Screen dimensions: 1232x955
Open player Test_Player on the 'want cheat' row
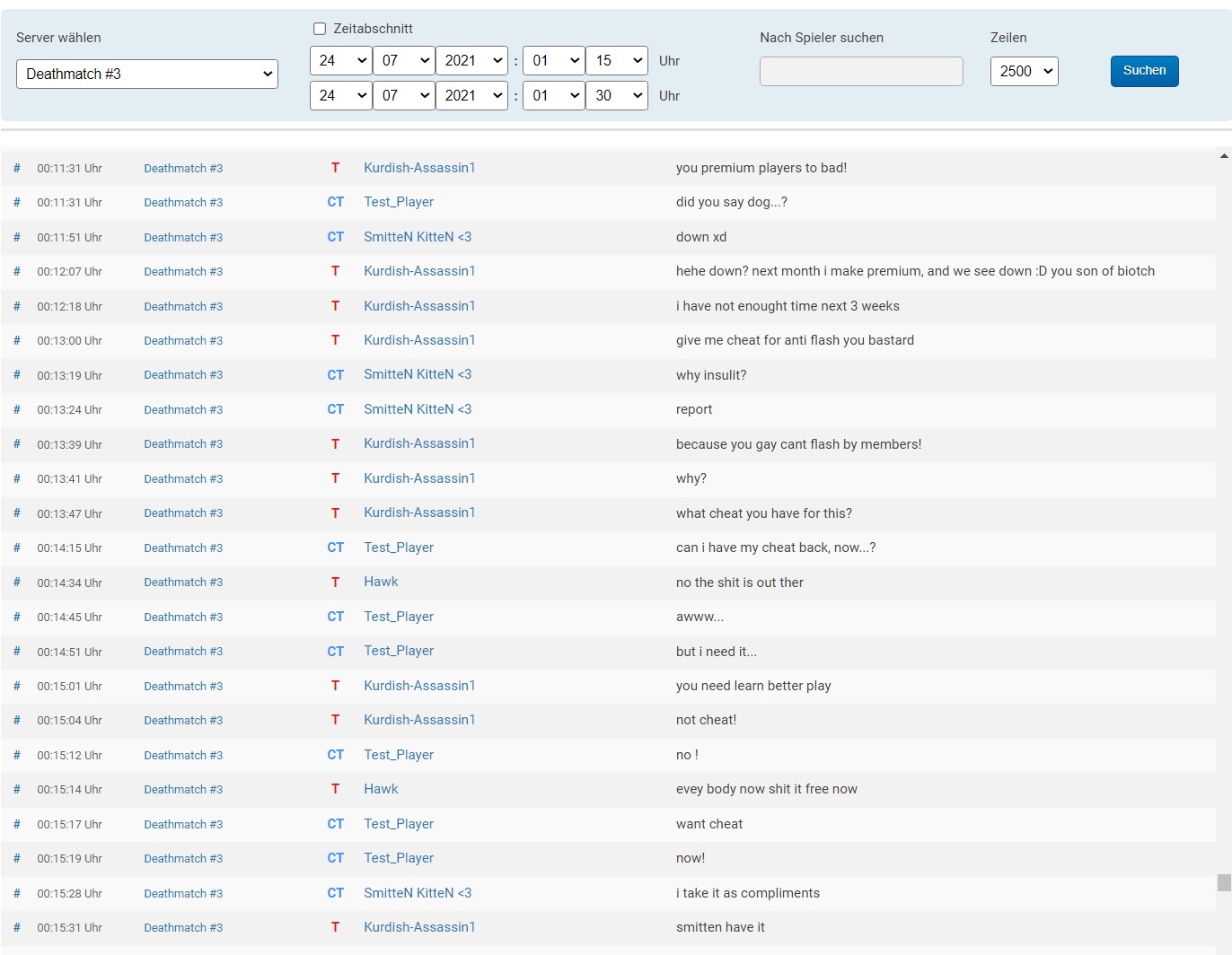coord(399,824)
